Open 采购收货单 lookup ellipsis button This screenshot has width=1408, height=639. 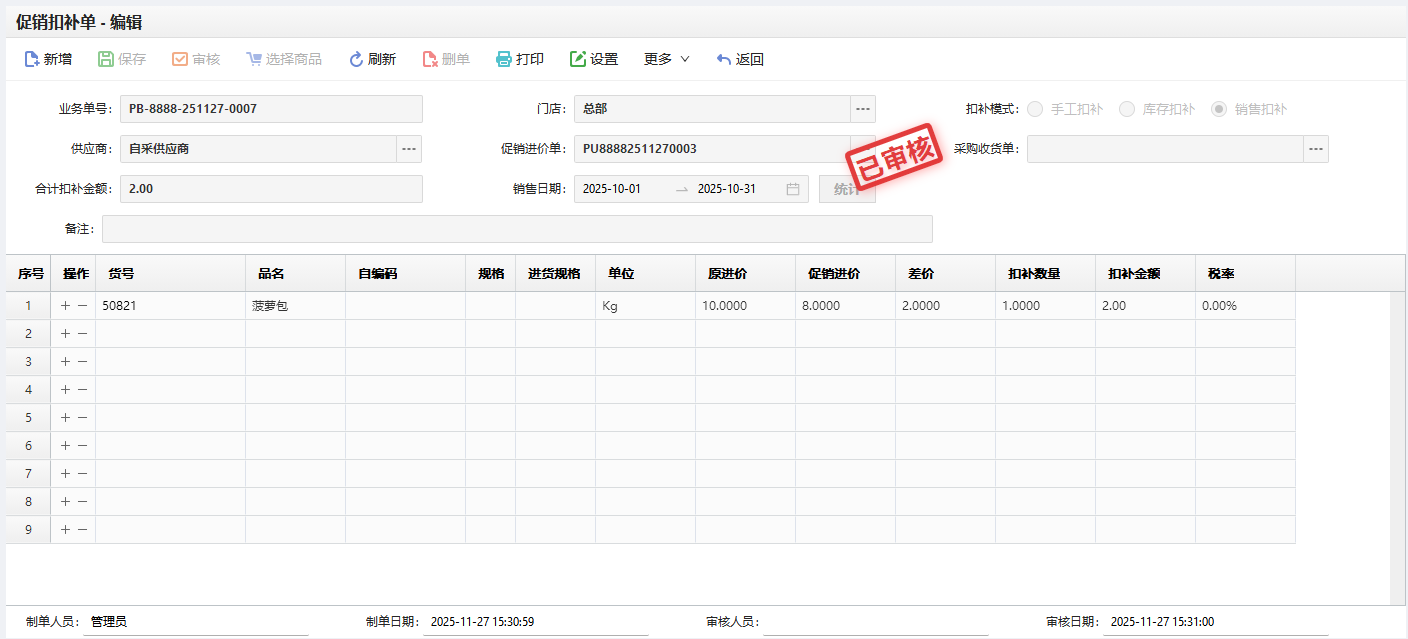coord(1316,149)
